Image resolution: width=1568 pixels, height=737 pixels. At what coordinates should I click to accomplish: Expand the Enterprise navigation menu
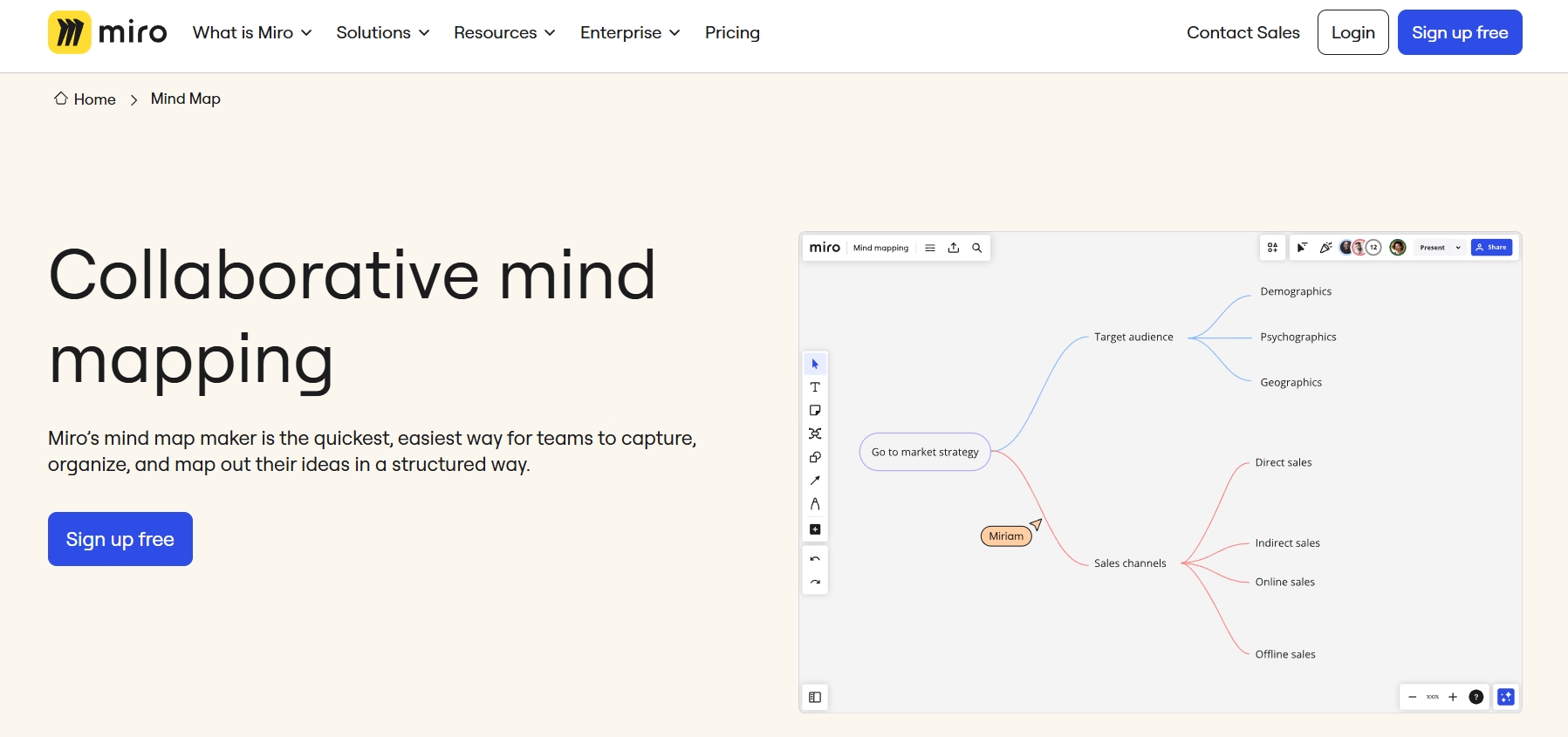pyautogui.click(x=630, y=32)
